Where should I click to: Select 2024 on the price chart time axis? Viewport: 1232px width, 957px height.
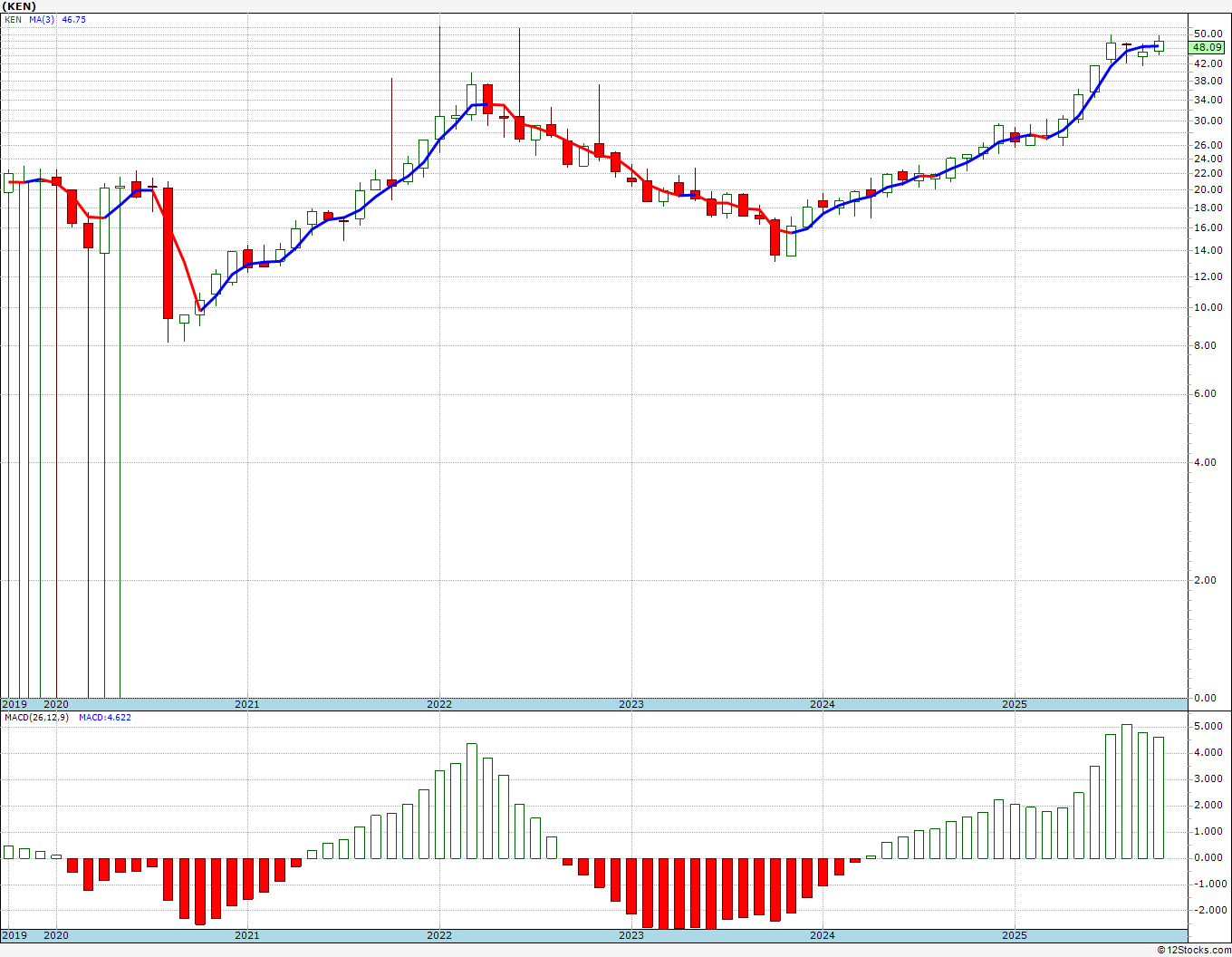[x=823, y=704]
